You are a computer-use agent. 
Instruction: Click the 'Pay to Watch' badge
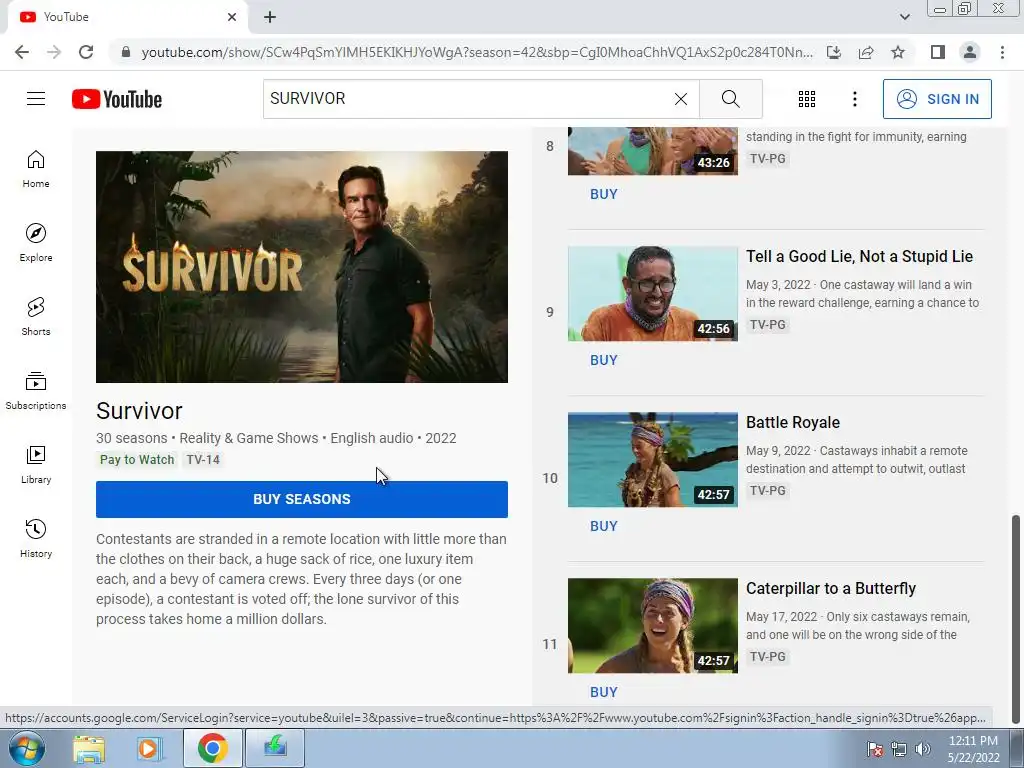pyautogui.click(x=137, y=460)
